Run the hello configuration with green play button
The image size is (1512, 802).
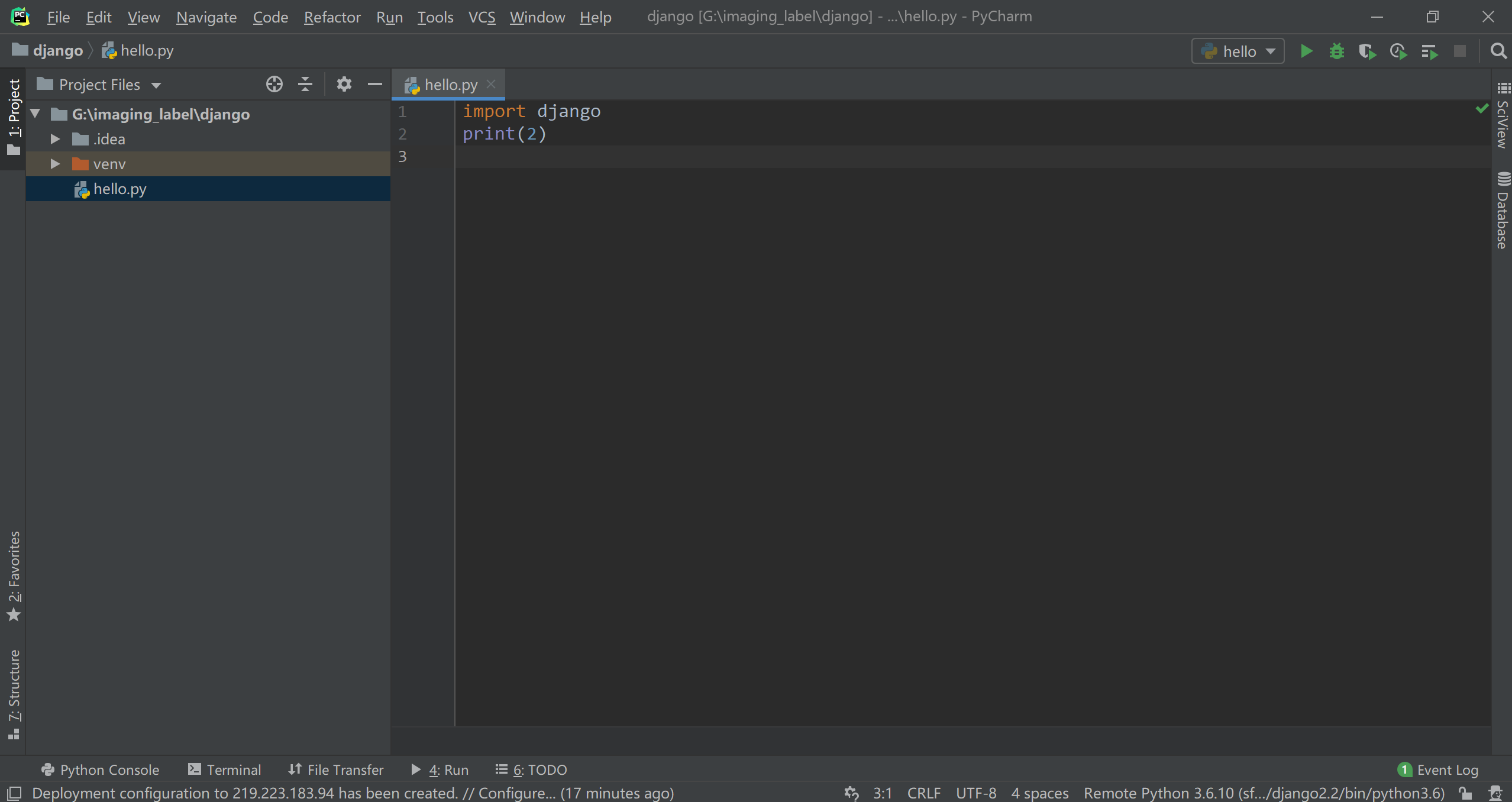pyautogui.click(x=1306, y=51)
